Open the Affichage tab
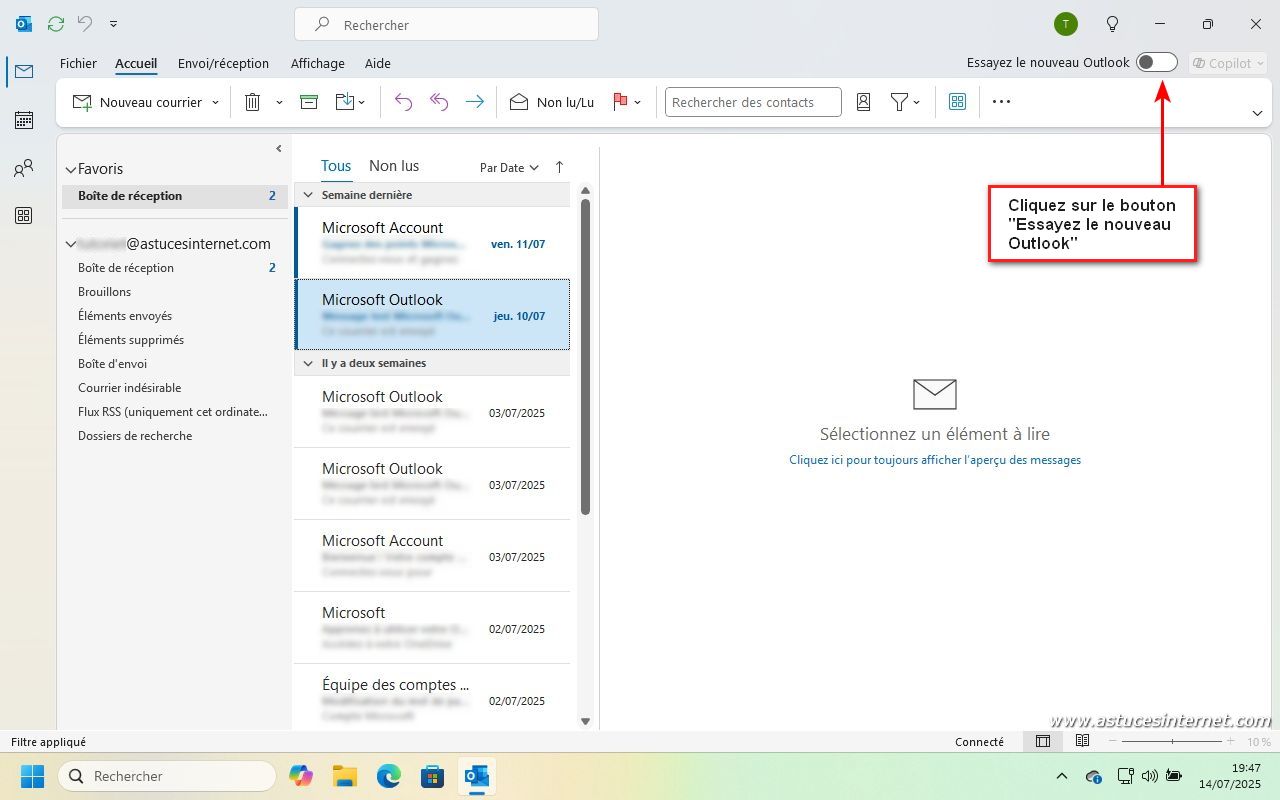Screen dimensions: 1280x800 tap(318, 63)
